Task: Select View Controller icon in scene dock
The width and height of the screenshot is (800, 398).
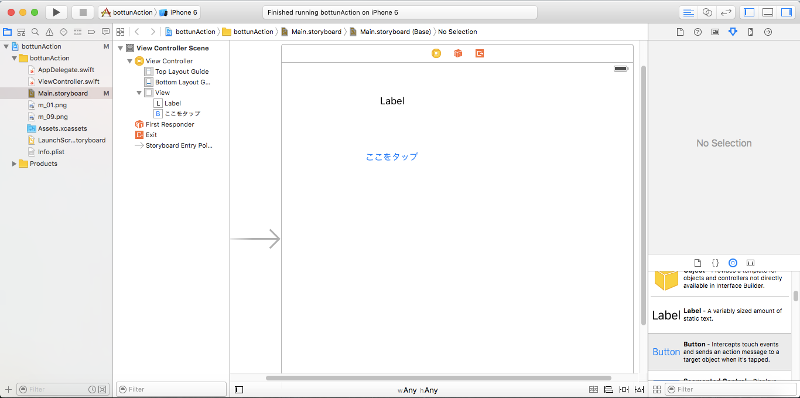Action: (436, 53)
